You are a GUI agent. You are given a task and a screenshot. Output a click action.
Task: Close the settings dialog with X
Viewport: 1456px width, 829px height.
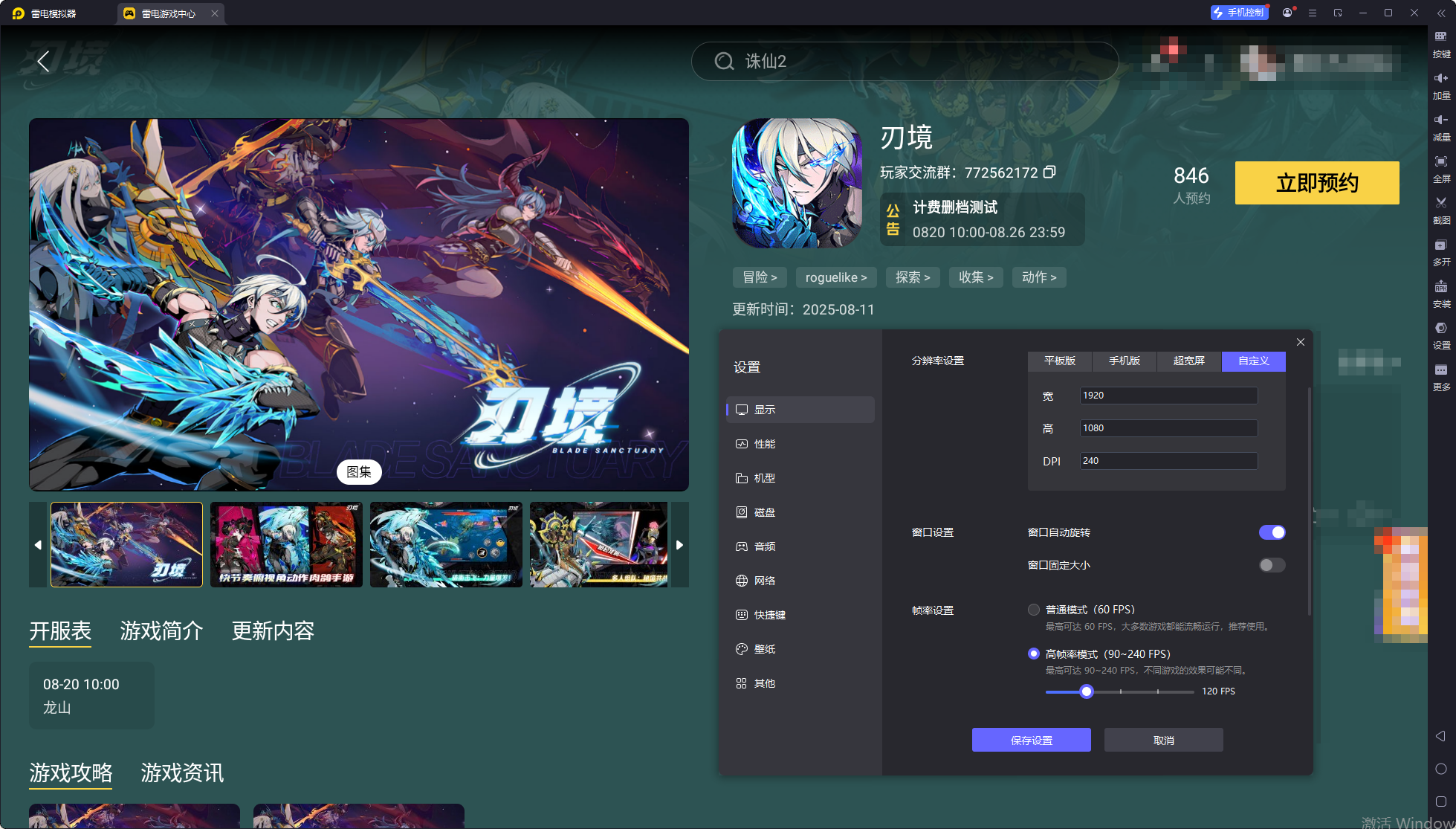point(1301,342)
